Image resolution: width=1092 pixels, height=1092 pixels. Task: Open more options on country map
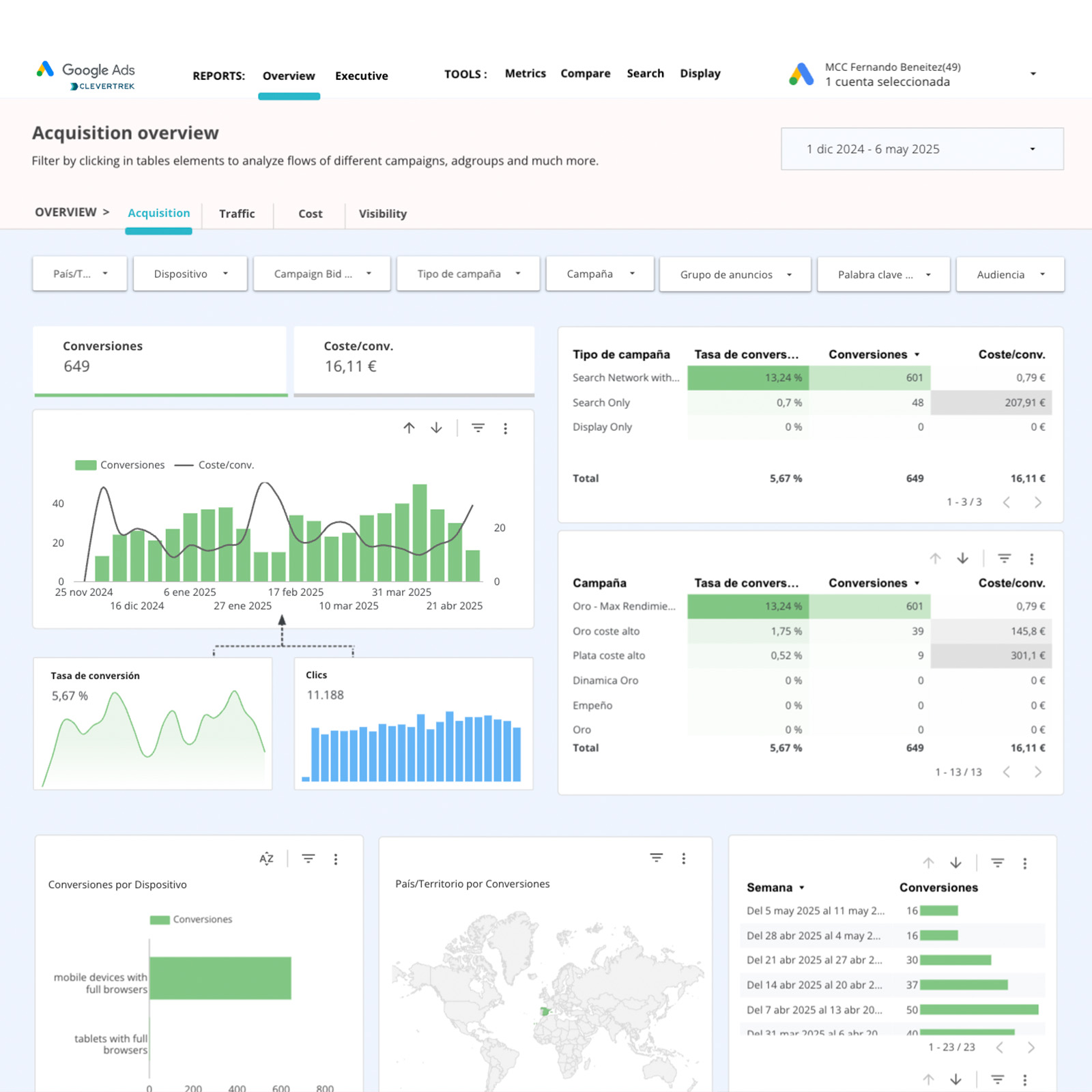coord(683,859)
